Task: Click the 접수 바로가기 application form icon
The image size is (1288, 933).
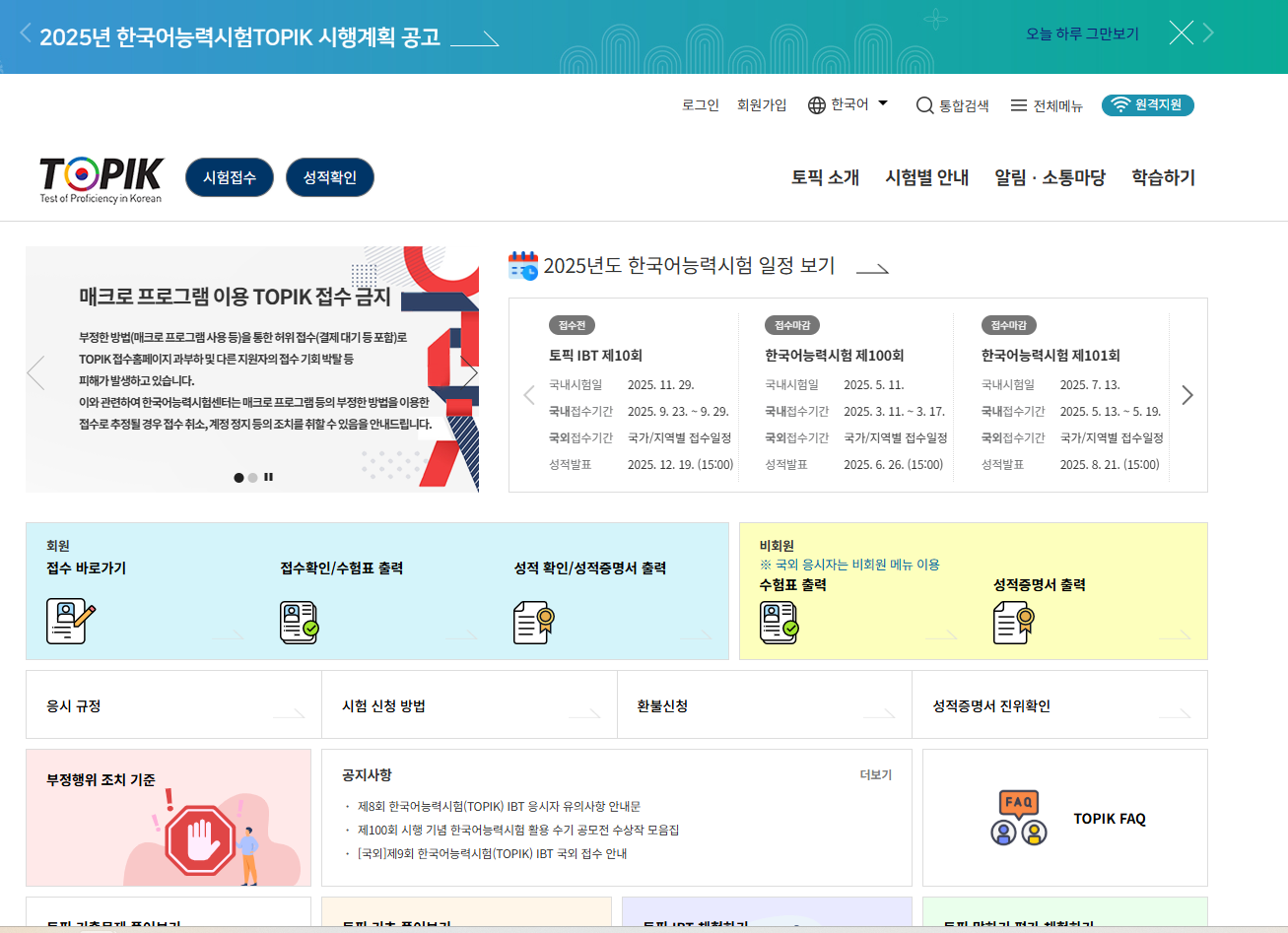Action: tap(71, 622)
